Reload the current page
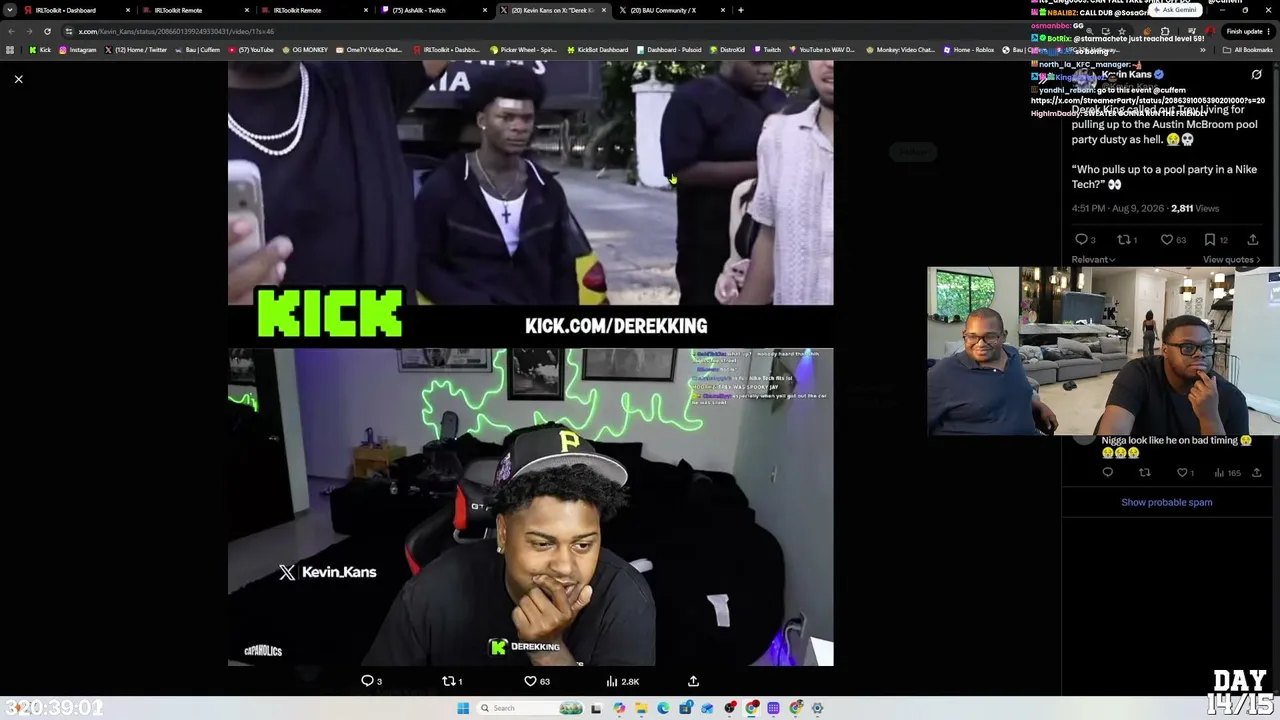 click(47, 31)
